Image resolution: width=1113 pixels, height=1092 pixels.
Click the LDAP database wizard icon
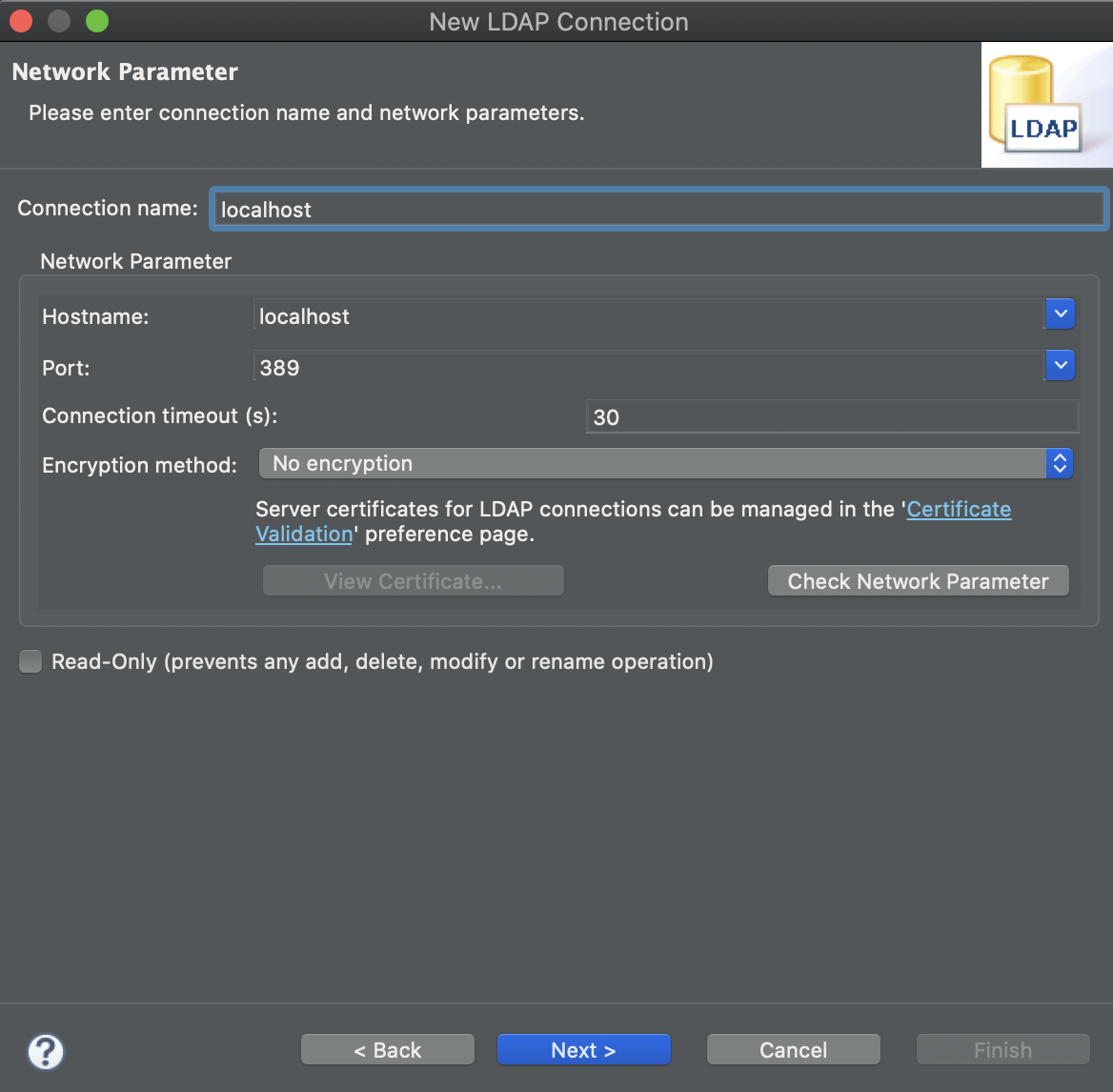point(1046,105)
